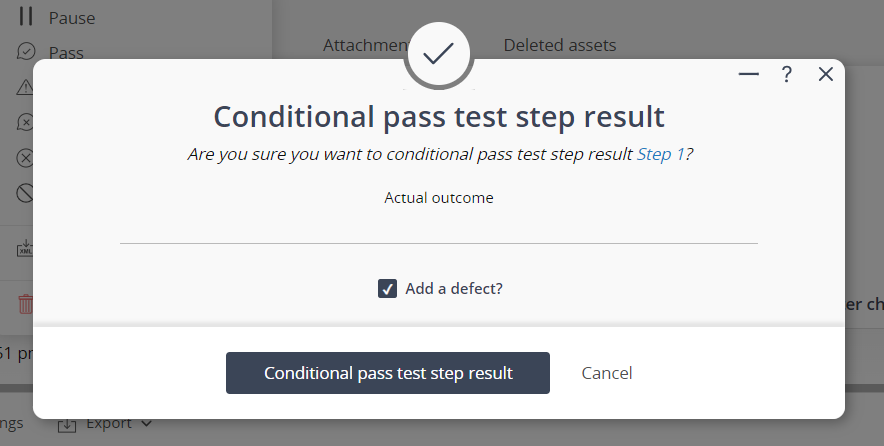The image size is (884, 446).
Task: Confirm with Conditional pass test step result button
Action: (388, 373)
